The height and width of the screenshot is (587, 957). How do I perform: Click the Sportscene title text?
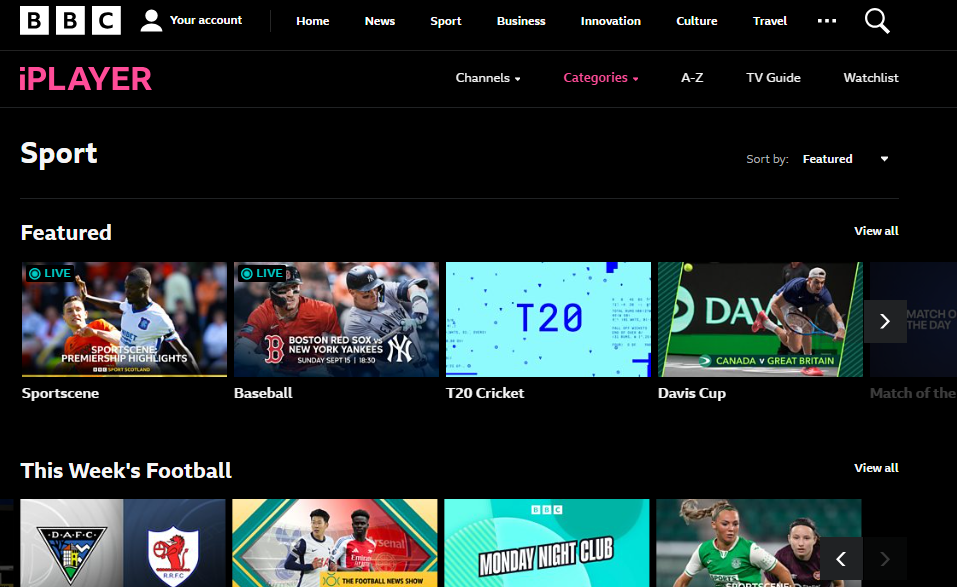pyautogui.click(x=60, y=394)
